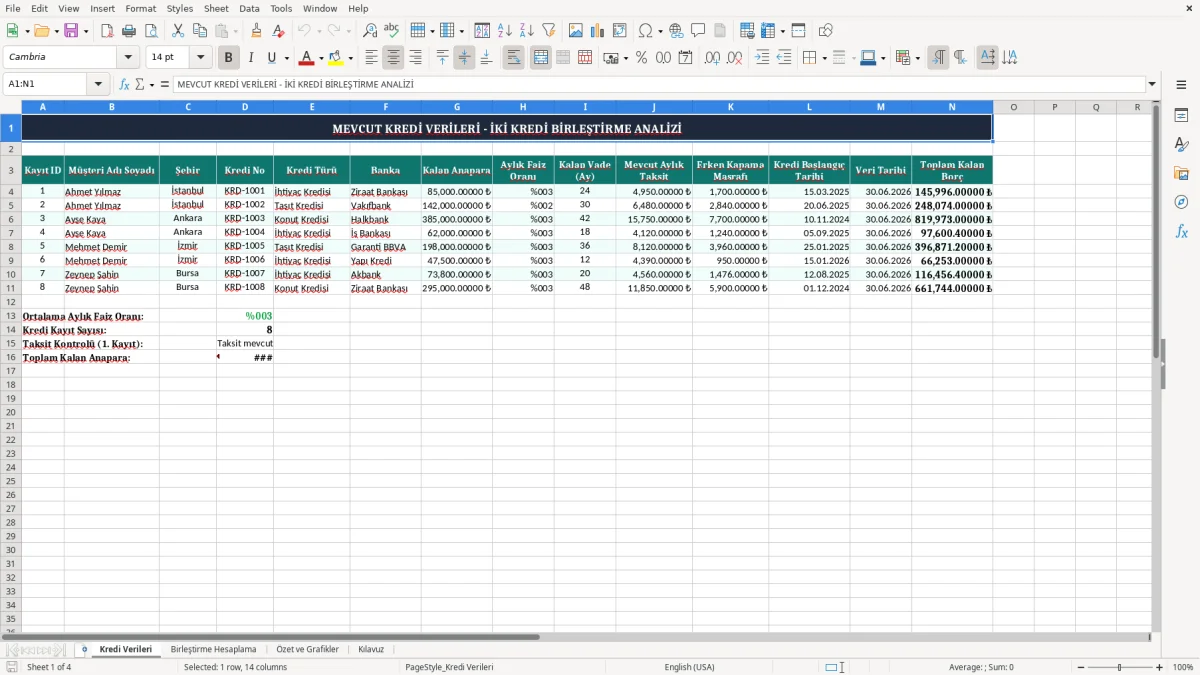The image size is (1200, 675).
Task: Switch to Özet ve Grafikler sheet tab
Action: 307,650
